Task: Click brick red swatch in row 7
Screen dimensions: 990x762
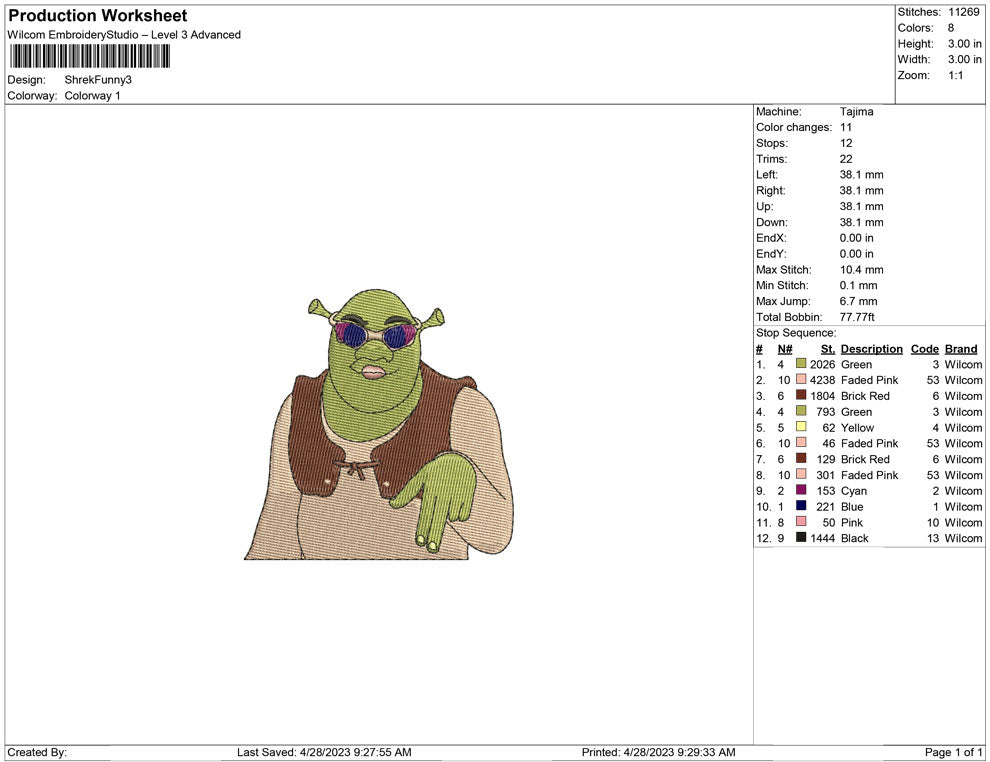Action: pos(801,458)
